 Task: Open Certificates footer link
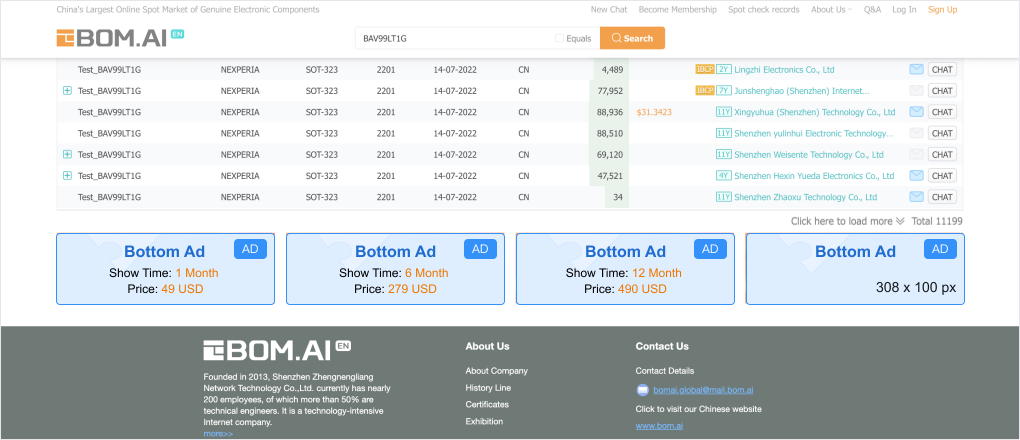(487, 404)
